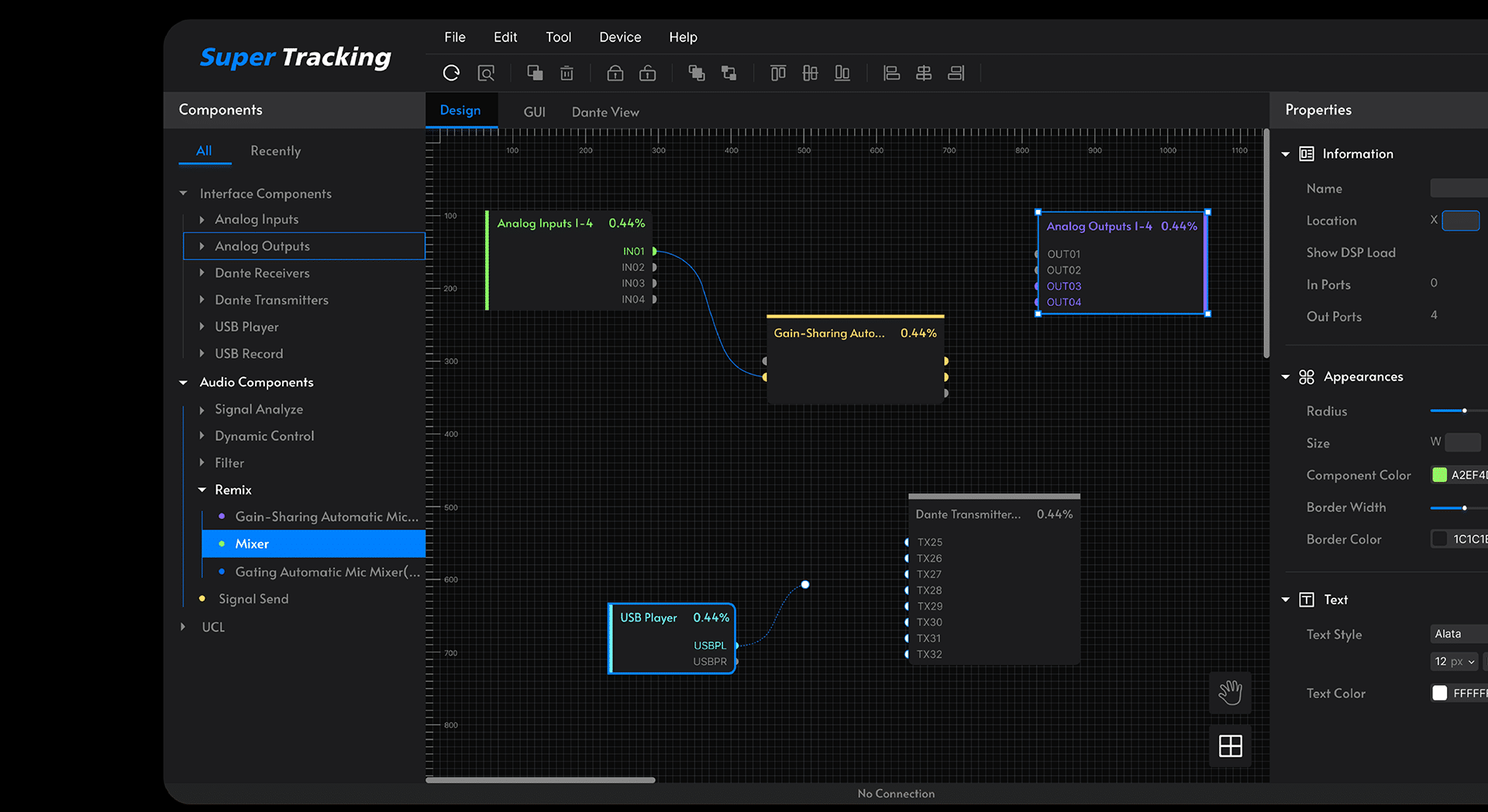The image size is (1488, 812).
Task: Collapse the Remix category
Action: click(x=202, y=490)
